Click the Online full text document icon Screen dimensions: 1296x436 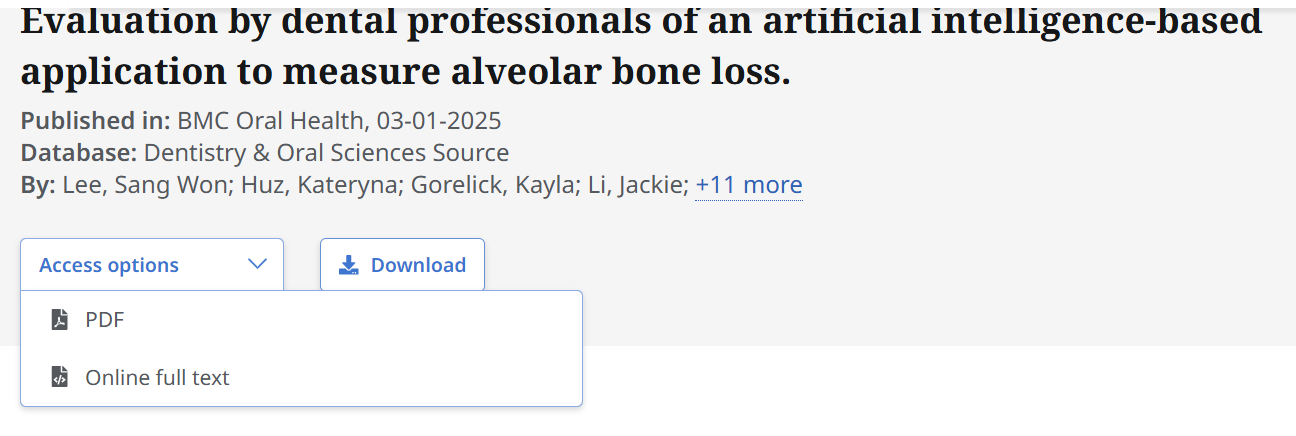click(60, 378)
